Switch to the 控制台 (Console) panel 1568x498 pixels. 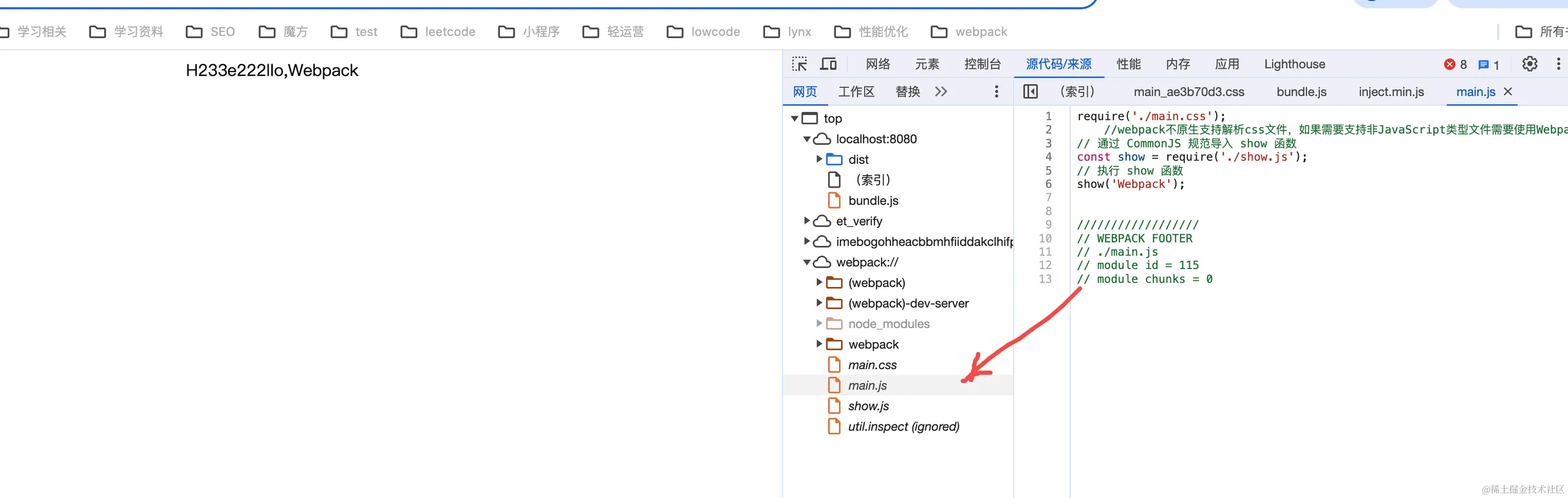983,64
